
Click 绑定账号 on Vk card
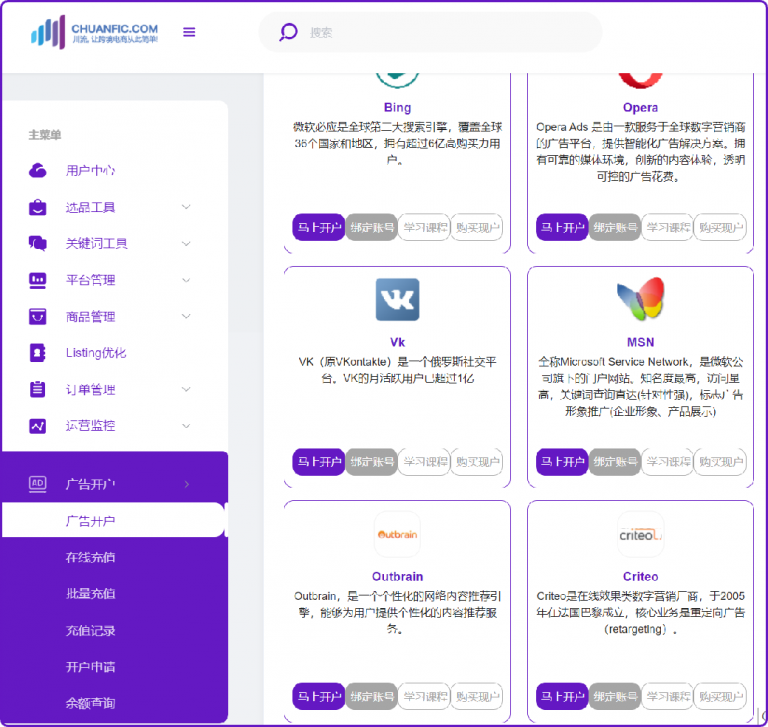371,462
